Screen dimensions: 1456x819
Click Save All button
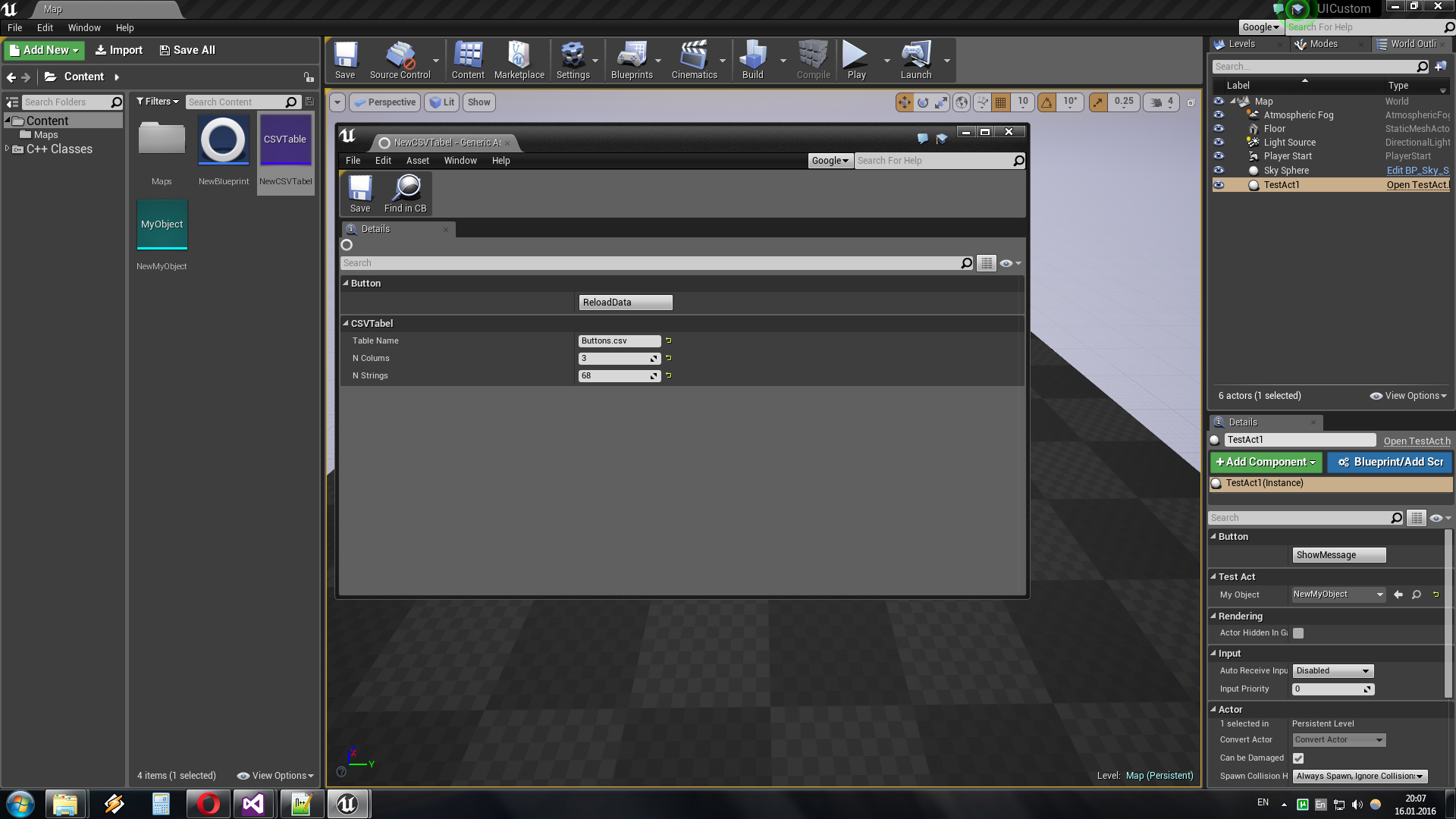click(187, 50)
